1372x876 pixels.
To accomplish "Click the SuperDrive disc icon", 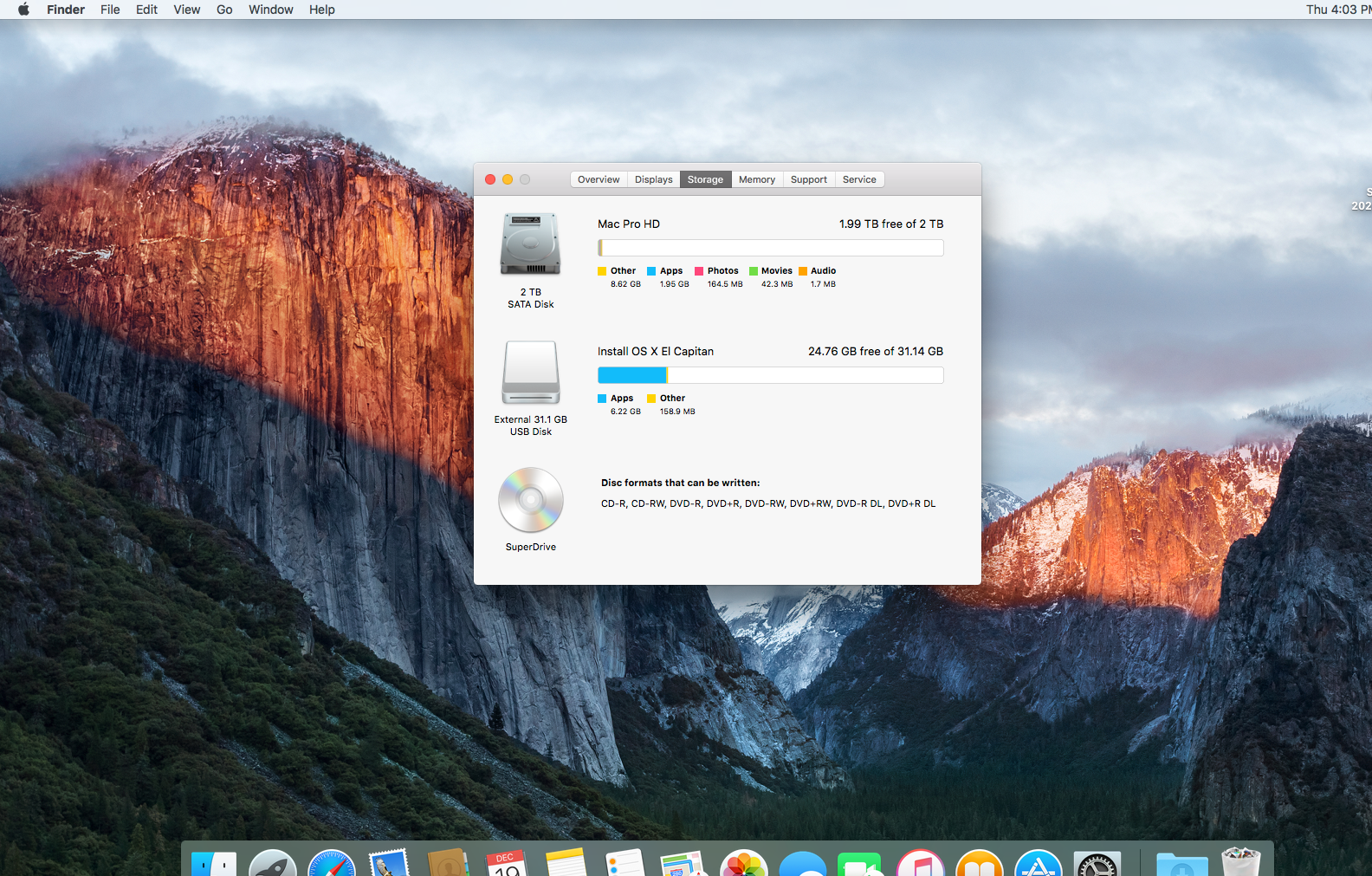I will pyautogui.click(x=531, y=500).
